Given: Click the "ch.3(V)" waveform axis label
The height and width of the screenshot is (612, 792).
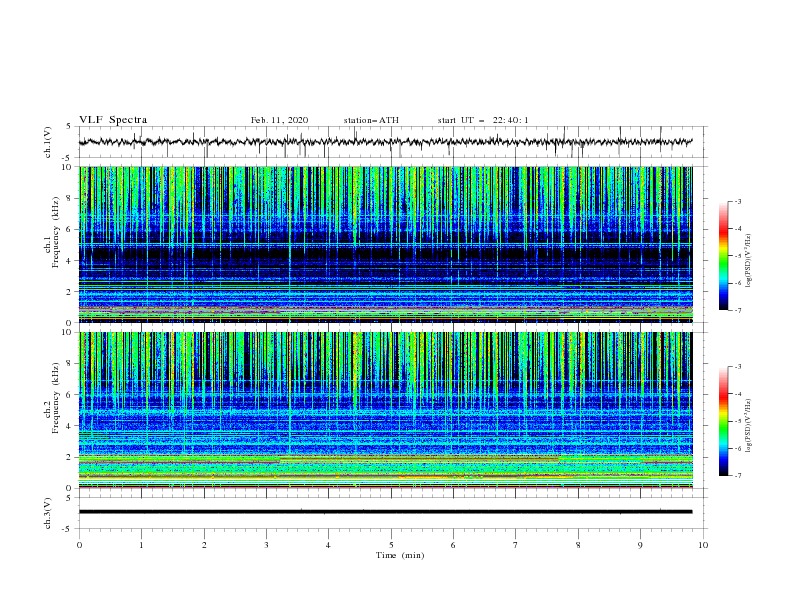Looking at the screenshot, I should (48, 513).
